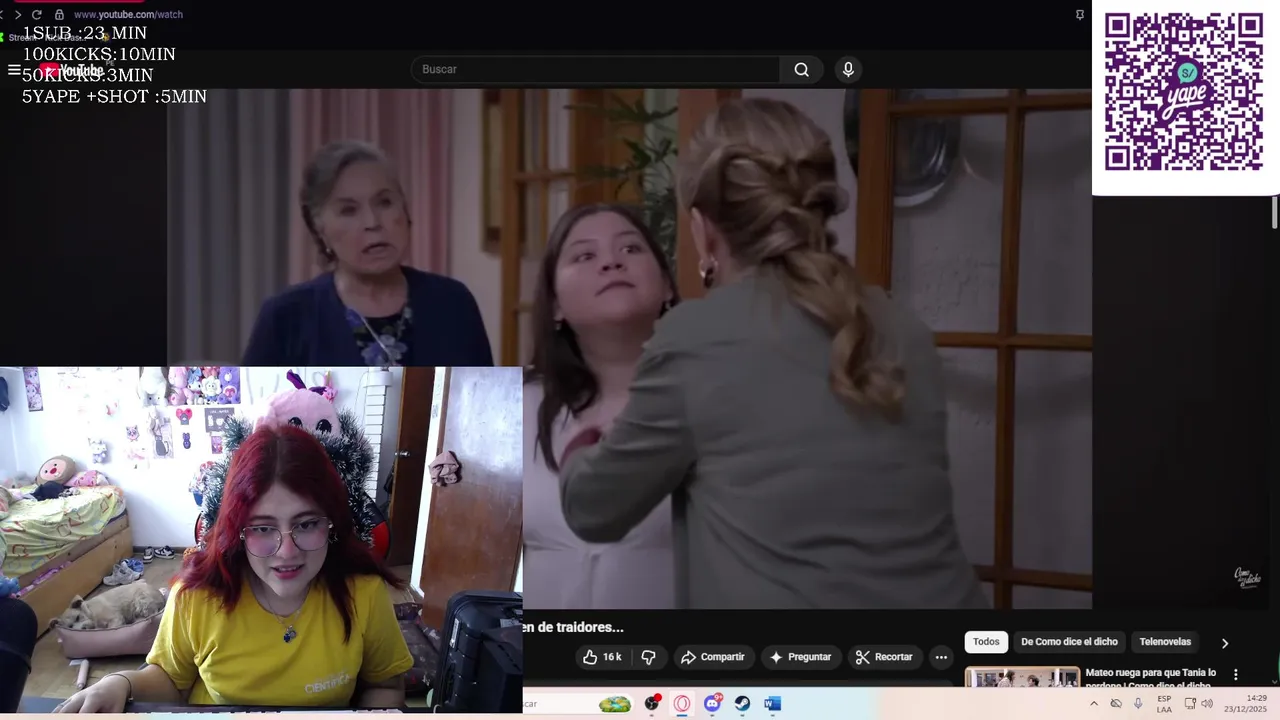Select the De Como dice el dicho chip
The image size is (1280, 720).
tap(1069, 642)
